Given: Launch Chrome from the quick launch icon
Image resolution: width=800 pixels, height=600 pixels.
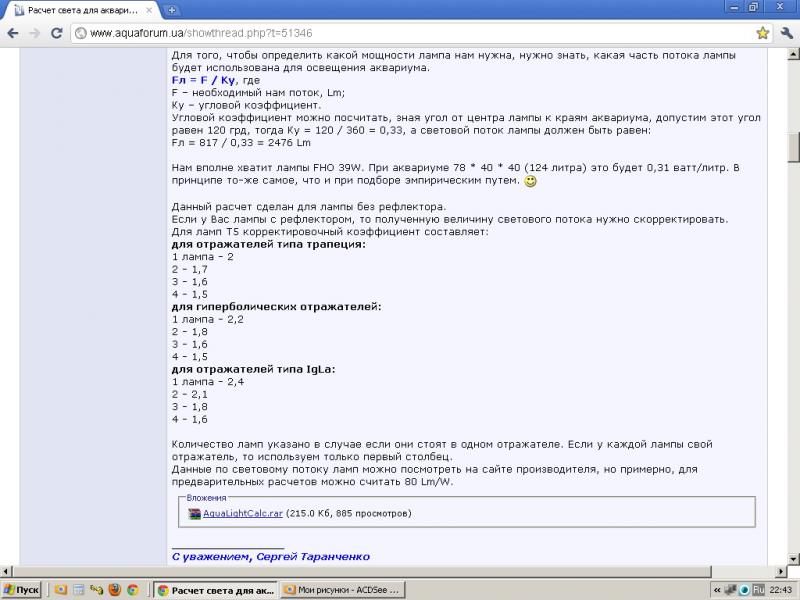Looking at the screenshot, I should point(133,590).
